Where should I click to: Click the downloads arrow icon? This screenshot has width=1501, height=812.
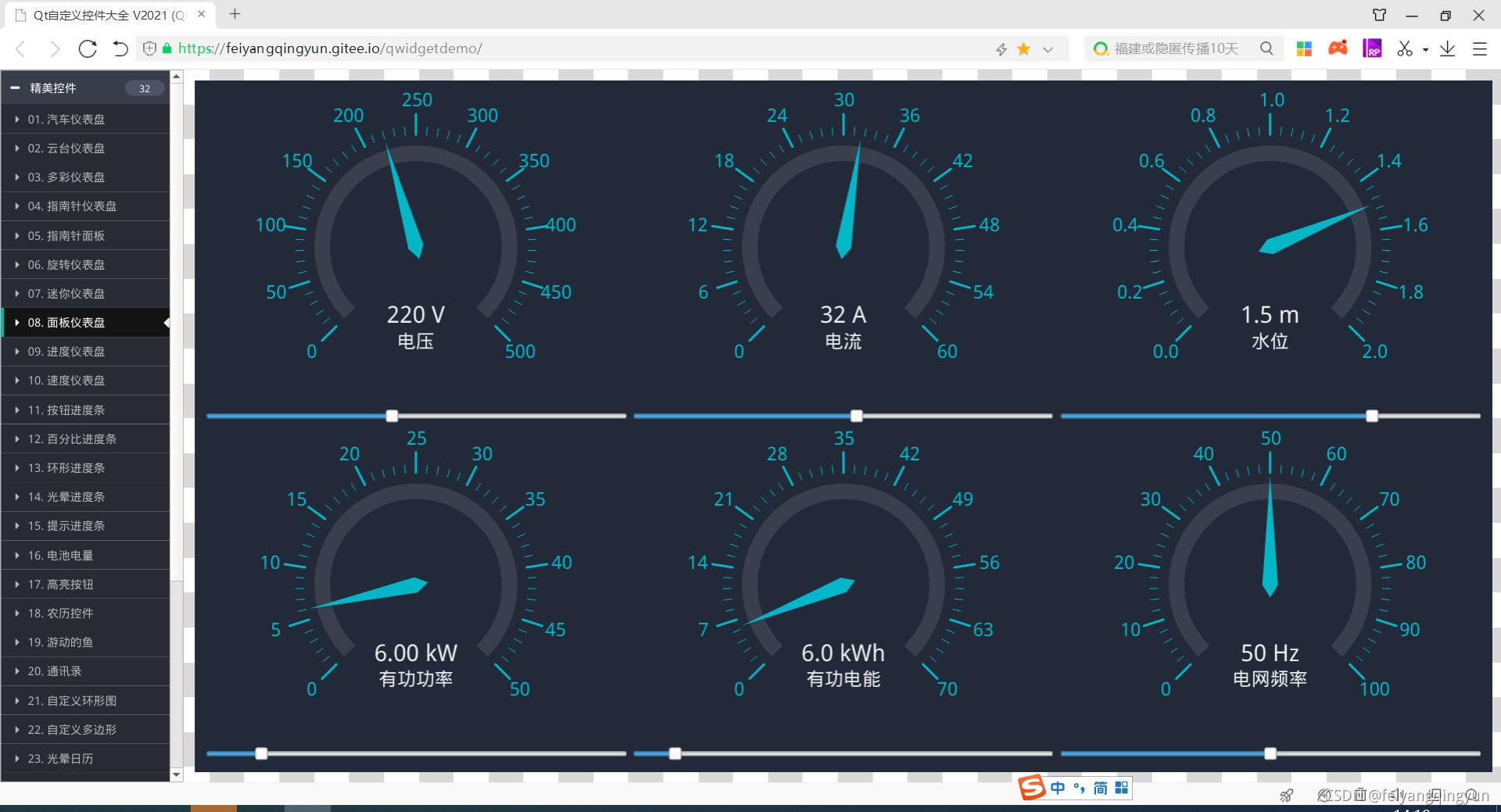click(x=1448, y=48)
